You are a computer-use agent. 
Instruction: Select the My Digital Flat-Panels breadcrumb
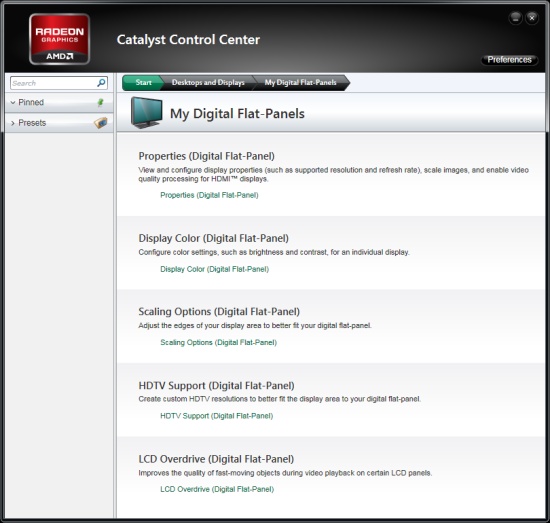coord(301,82)
